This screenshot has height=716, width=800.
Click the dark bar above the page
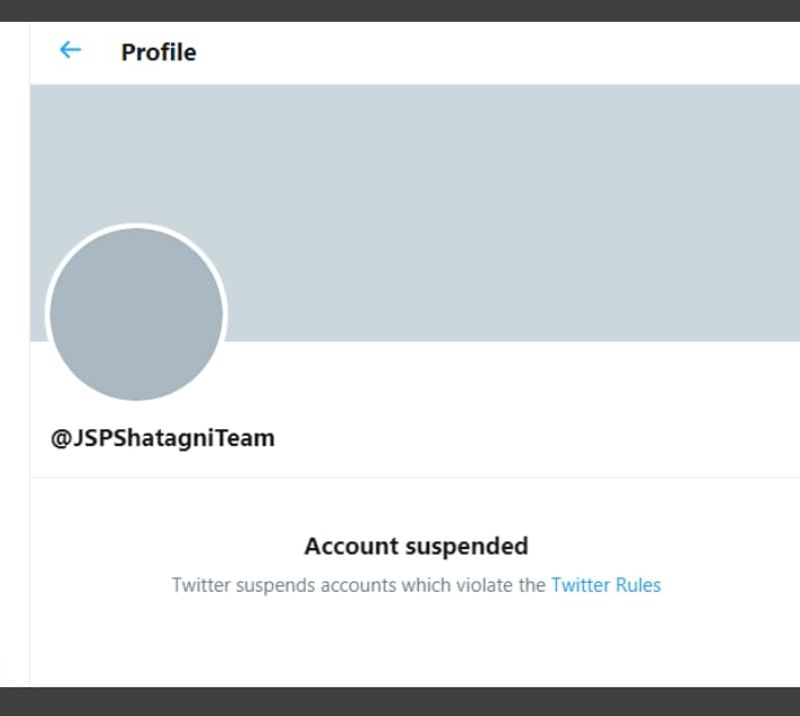[400, 10]
